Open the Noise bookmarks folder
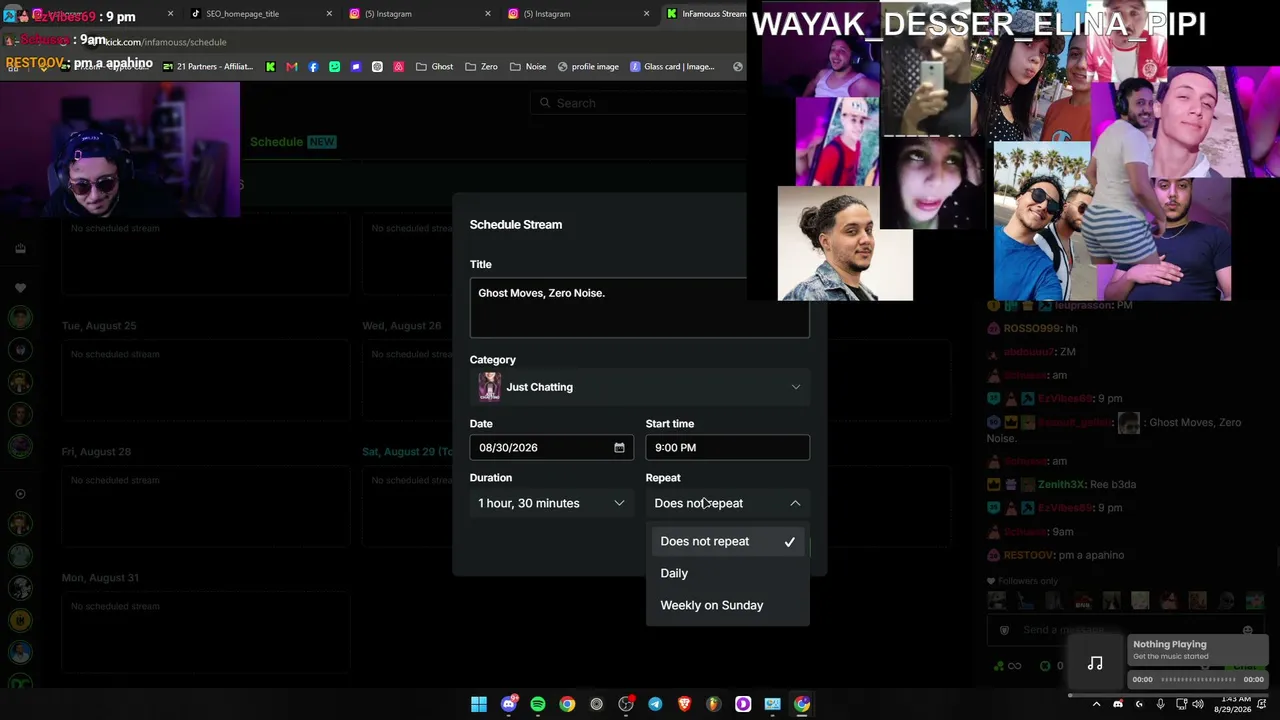The width and height of the screenshot is (1280, 720). tap(528, 67)
